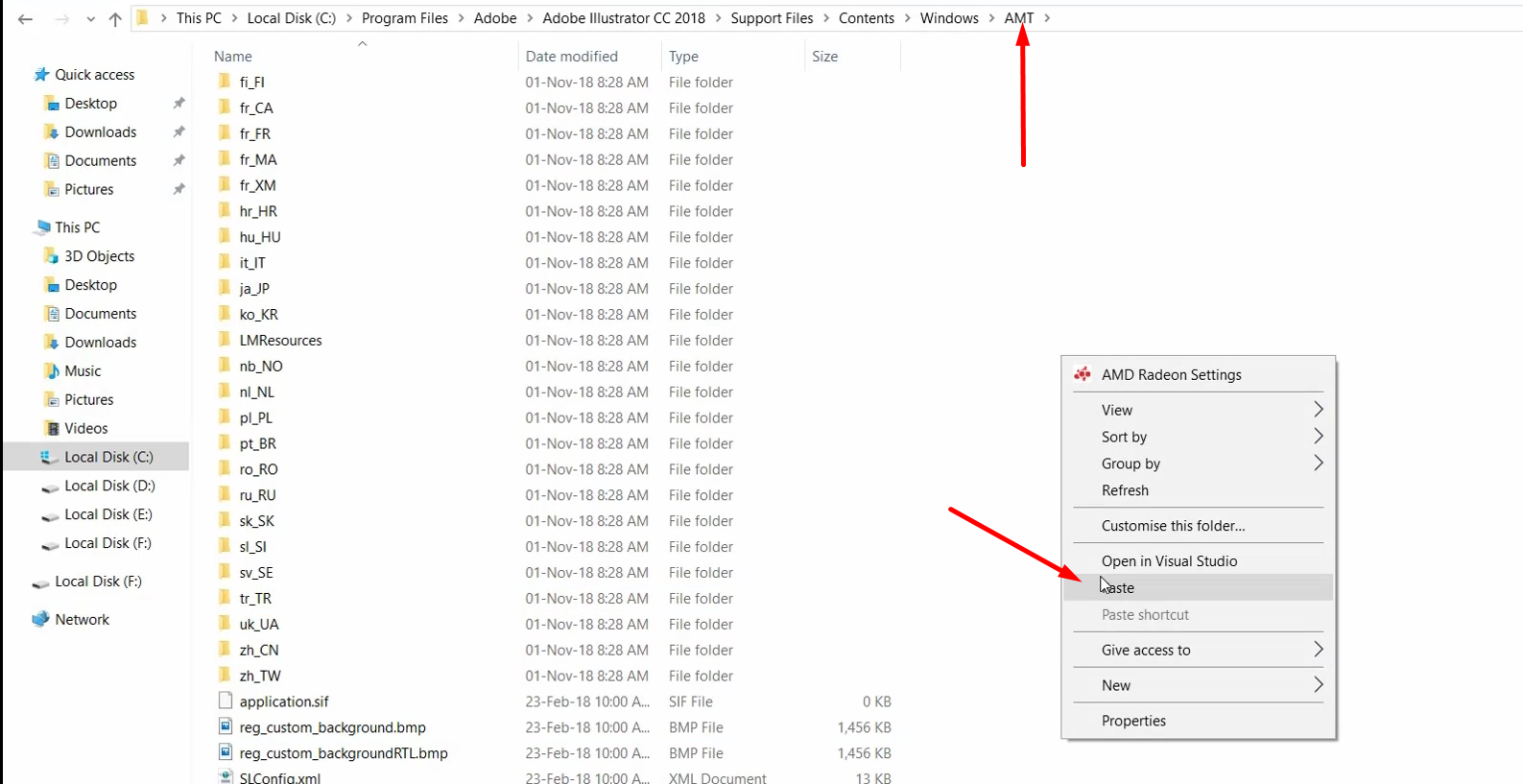Click the application.sif file icon
The height and width of the screenshot is (784, 1523).
(225, 701)
